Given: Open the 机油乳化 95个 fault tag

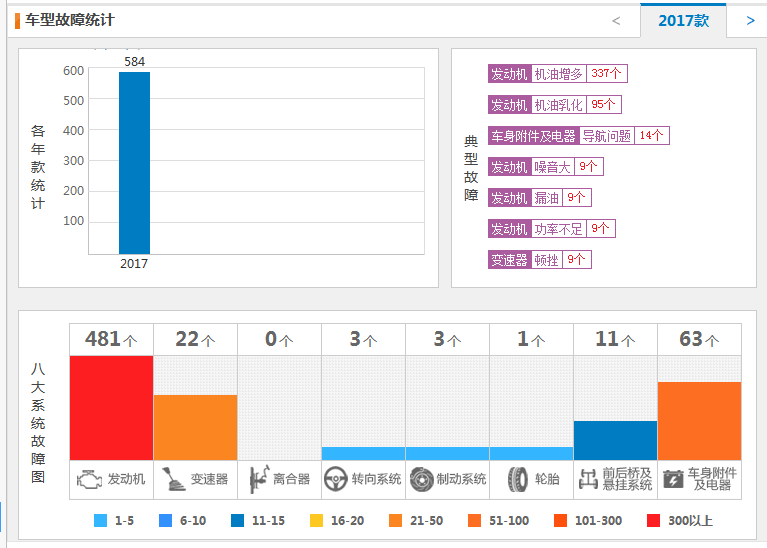Looking at the screenshot, I should (555, 104).
